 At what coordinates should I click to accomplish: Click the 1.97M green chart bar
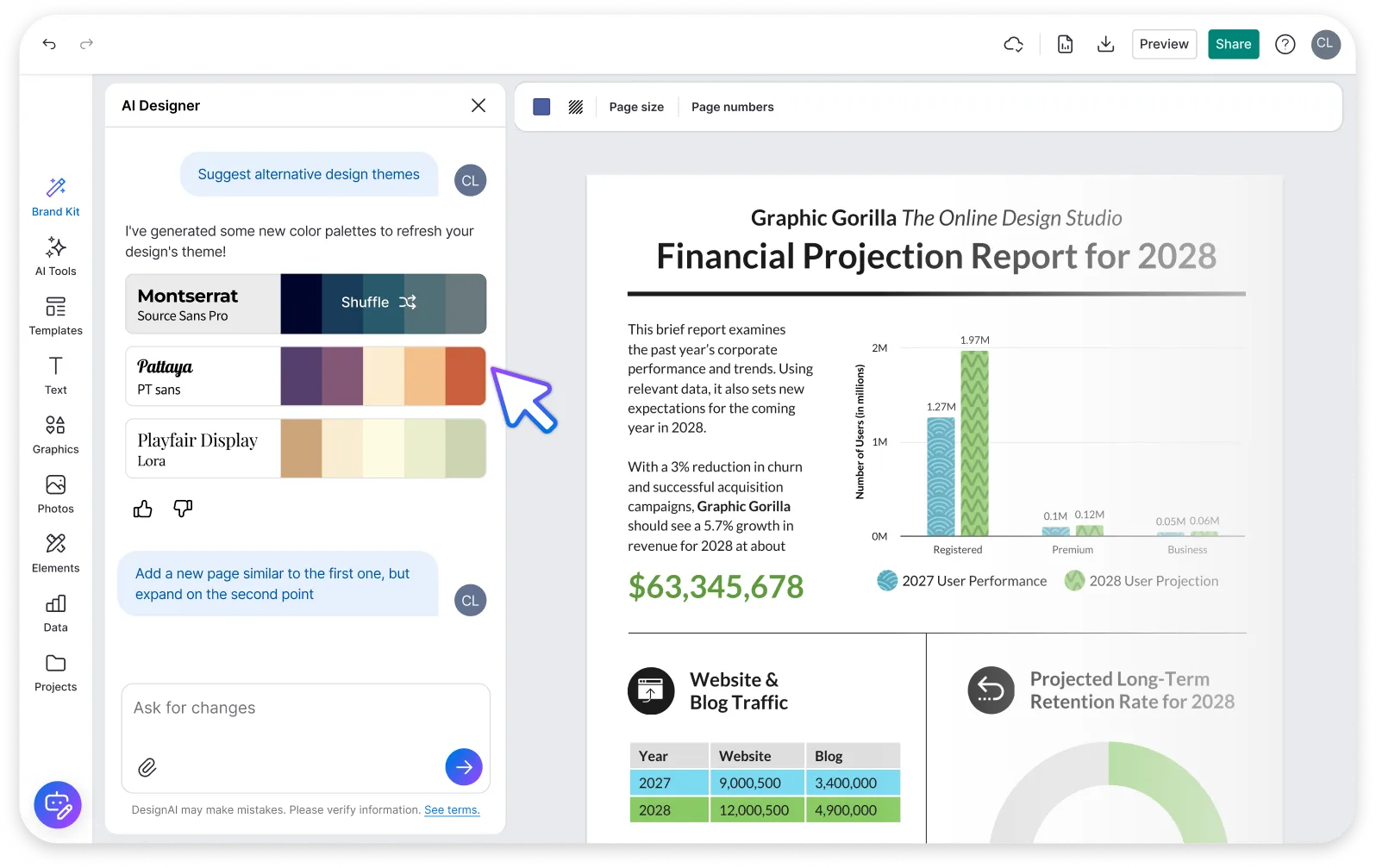974,443
